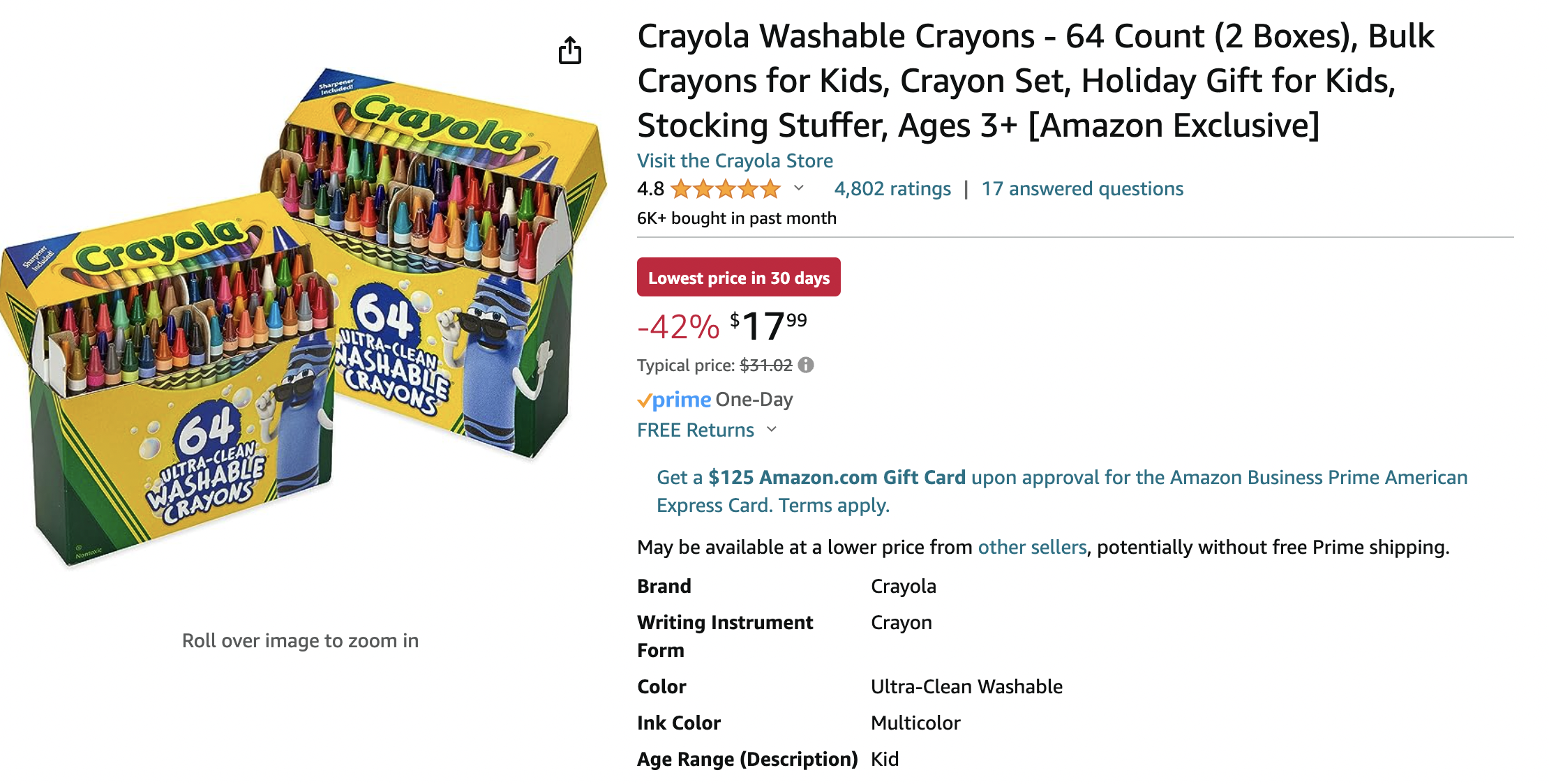Expand the star rating breakdown chevron
This screenshot has width=1549, height=784.
point(800,188)
